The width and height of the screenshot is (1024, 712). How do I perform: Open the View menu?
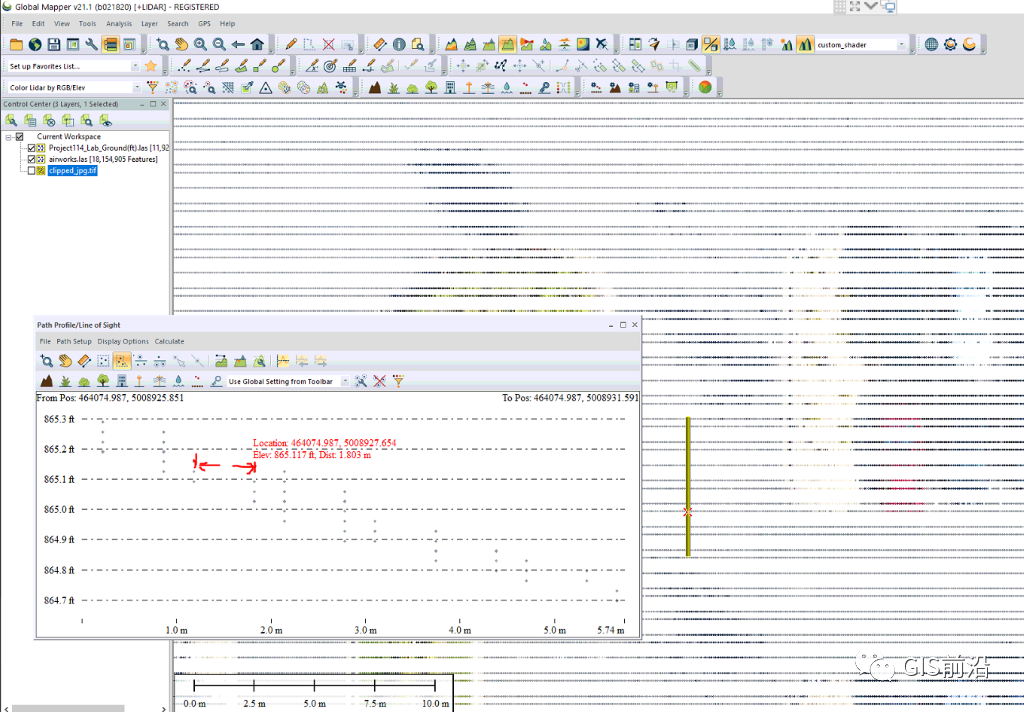61,24
